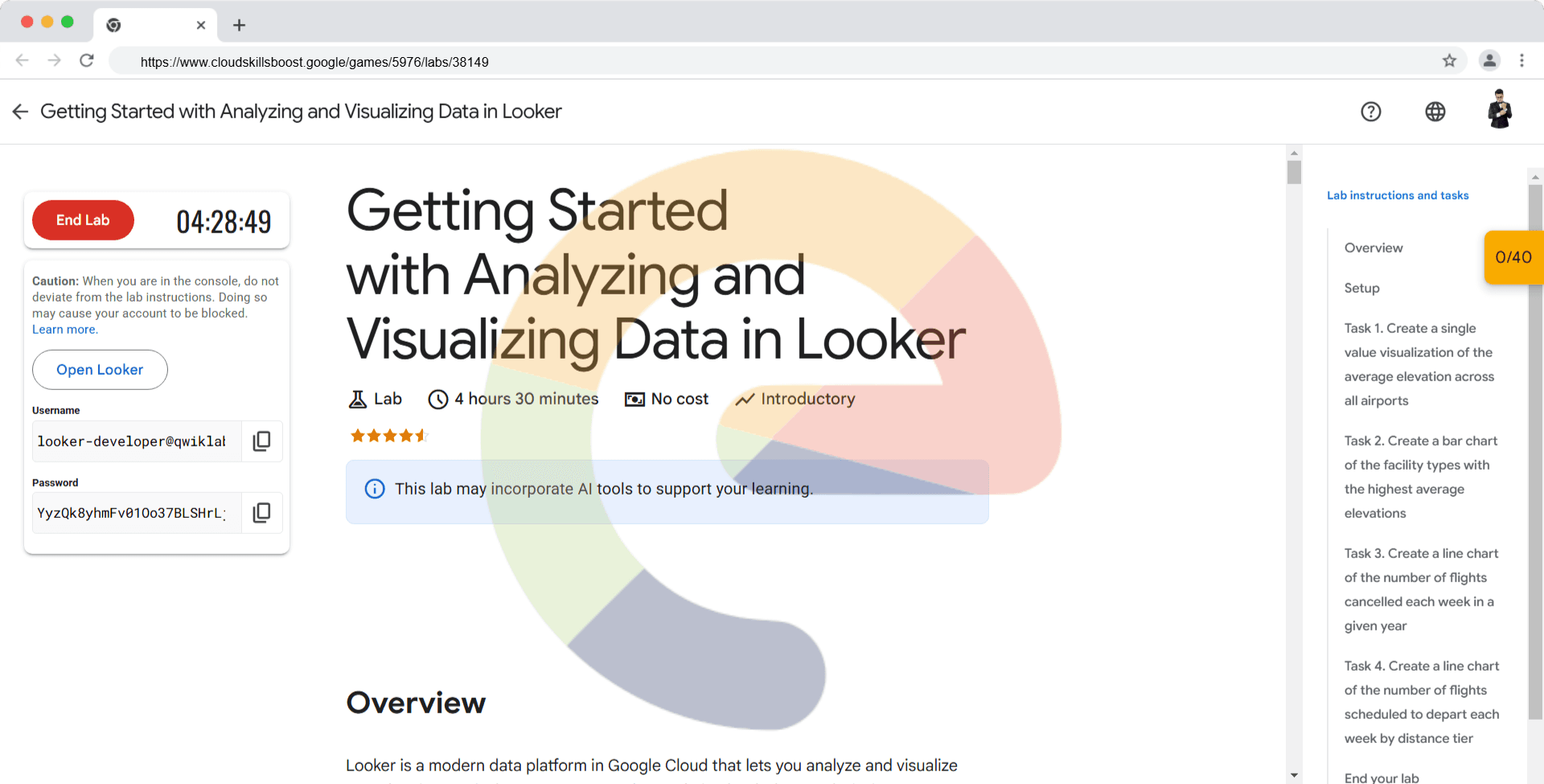Open the Chrome three-dot menu
This screenshot has height=784, width=1544.
[1521, 60]
